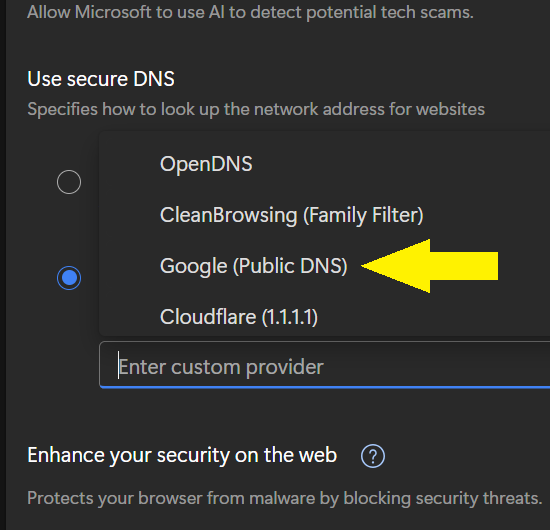The width and height of the screenshot is (550, 530).
Task: Click the (Public DNS) label beside Google
Action: (290, 266)
